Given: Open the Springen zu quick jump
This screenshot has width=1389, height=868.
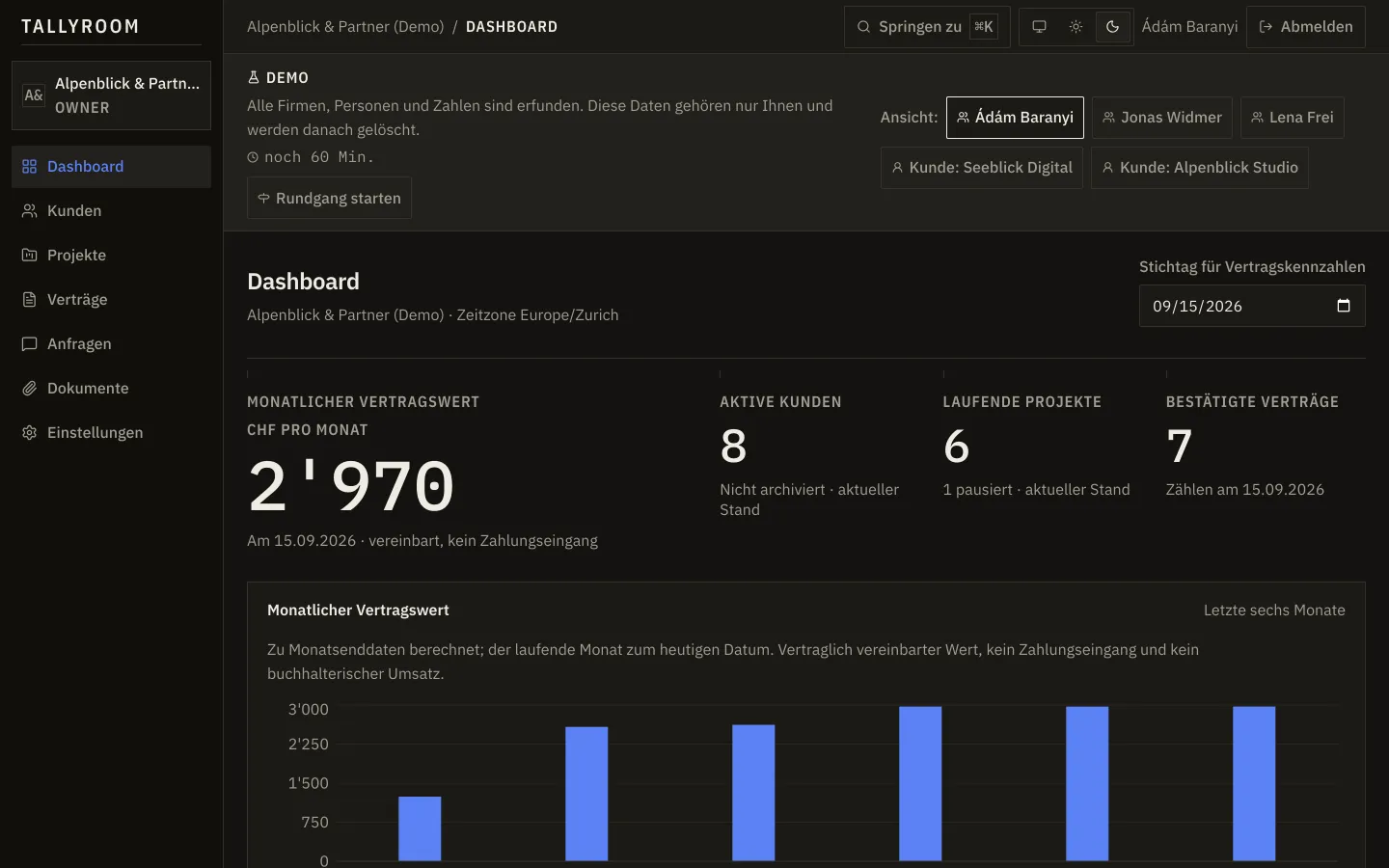Looking at the screenshot, I should pos(927,27).
